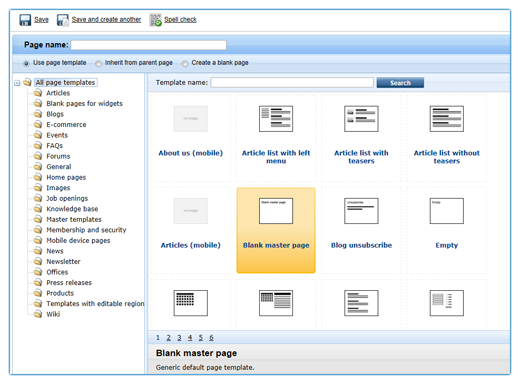Open the Newsletter category
Viewport: 520px width, 384px height.
pos(63,262)
